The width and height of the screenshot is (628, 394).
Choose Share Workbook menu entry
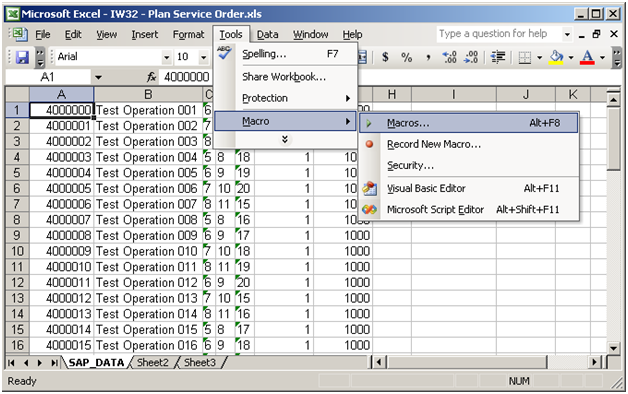pyautogui.click(x=286, y=77)
